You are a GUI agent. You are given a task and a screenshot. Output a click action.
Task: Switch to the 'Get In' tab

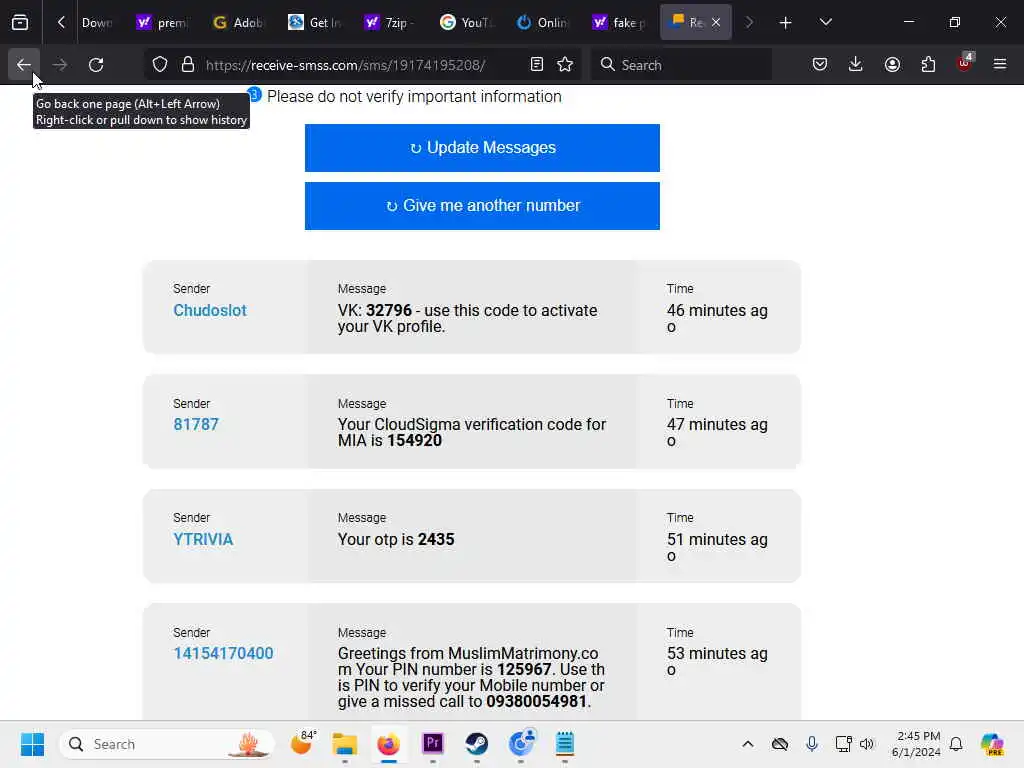point(315,23)
